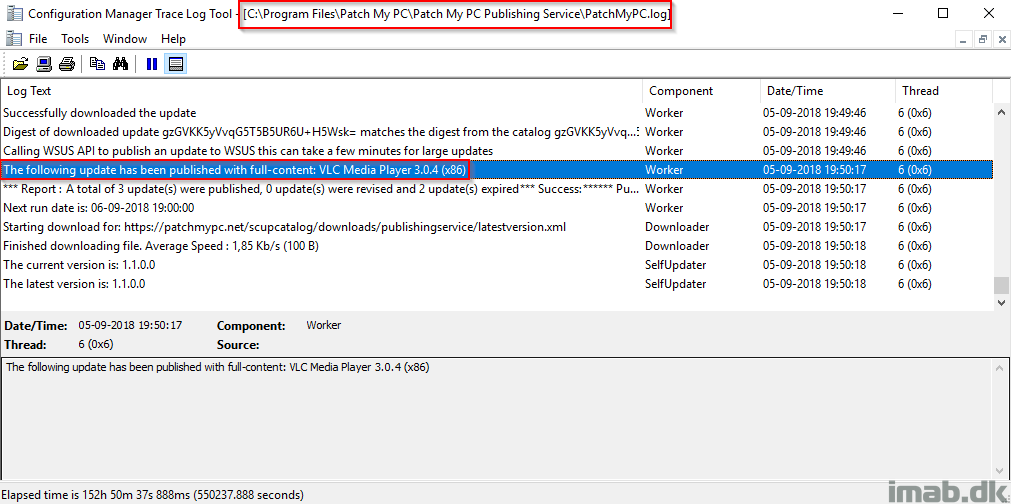This screenshot has height=504, width=1011.
Task: Close the Trace Log Tool window
Action: pos(988,13)
